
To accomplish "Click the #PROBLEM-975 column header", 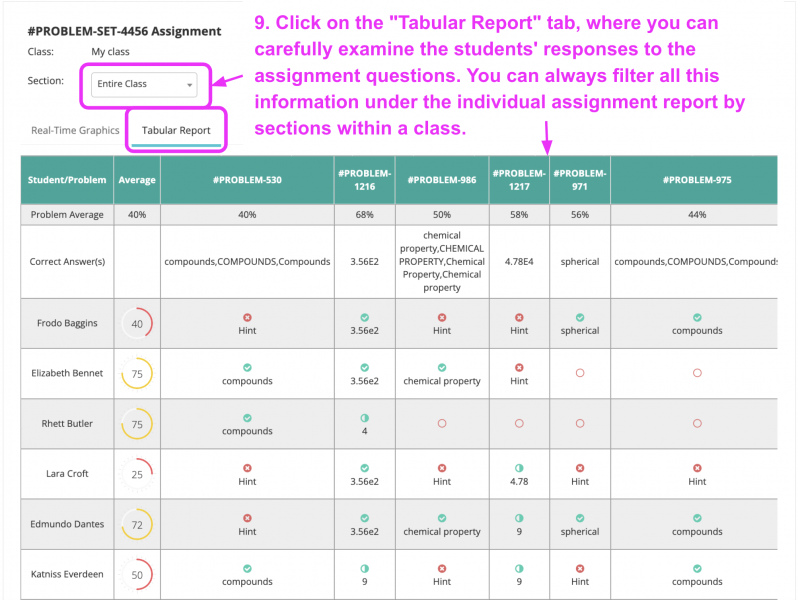I will coord(696,180).
